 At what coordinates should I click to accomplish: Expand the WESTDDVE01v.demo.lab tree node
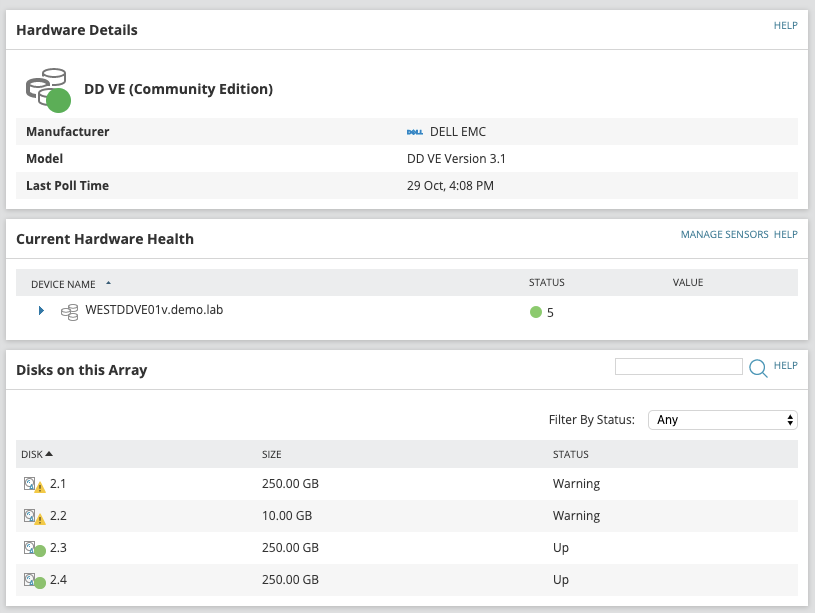[41, 311]
